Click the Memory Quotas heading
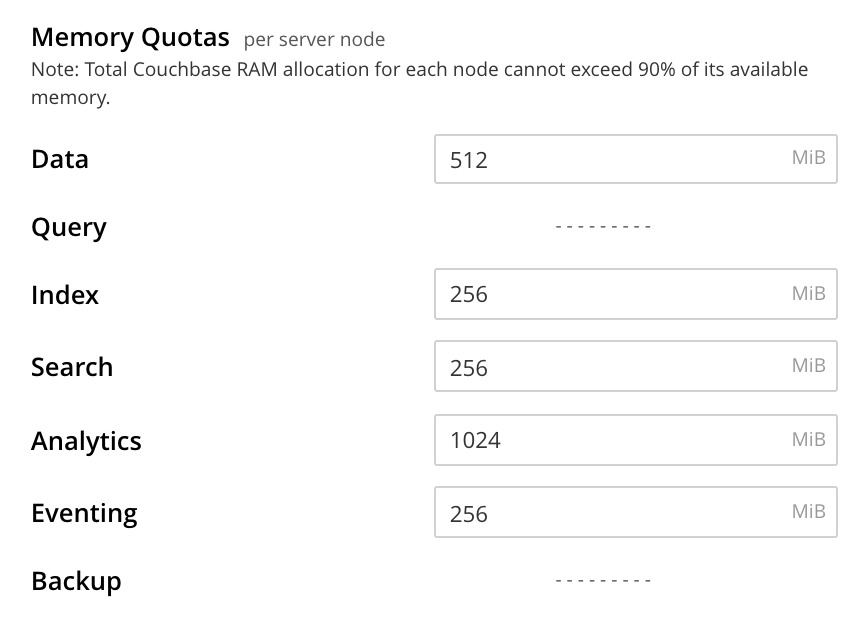 pyautogui.click(x=130, y=38)
